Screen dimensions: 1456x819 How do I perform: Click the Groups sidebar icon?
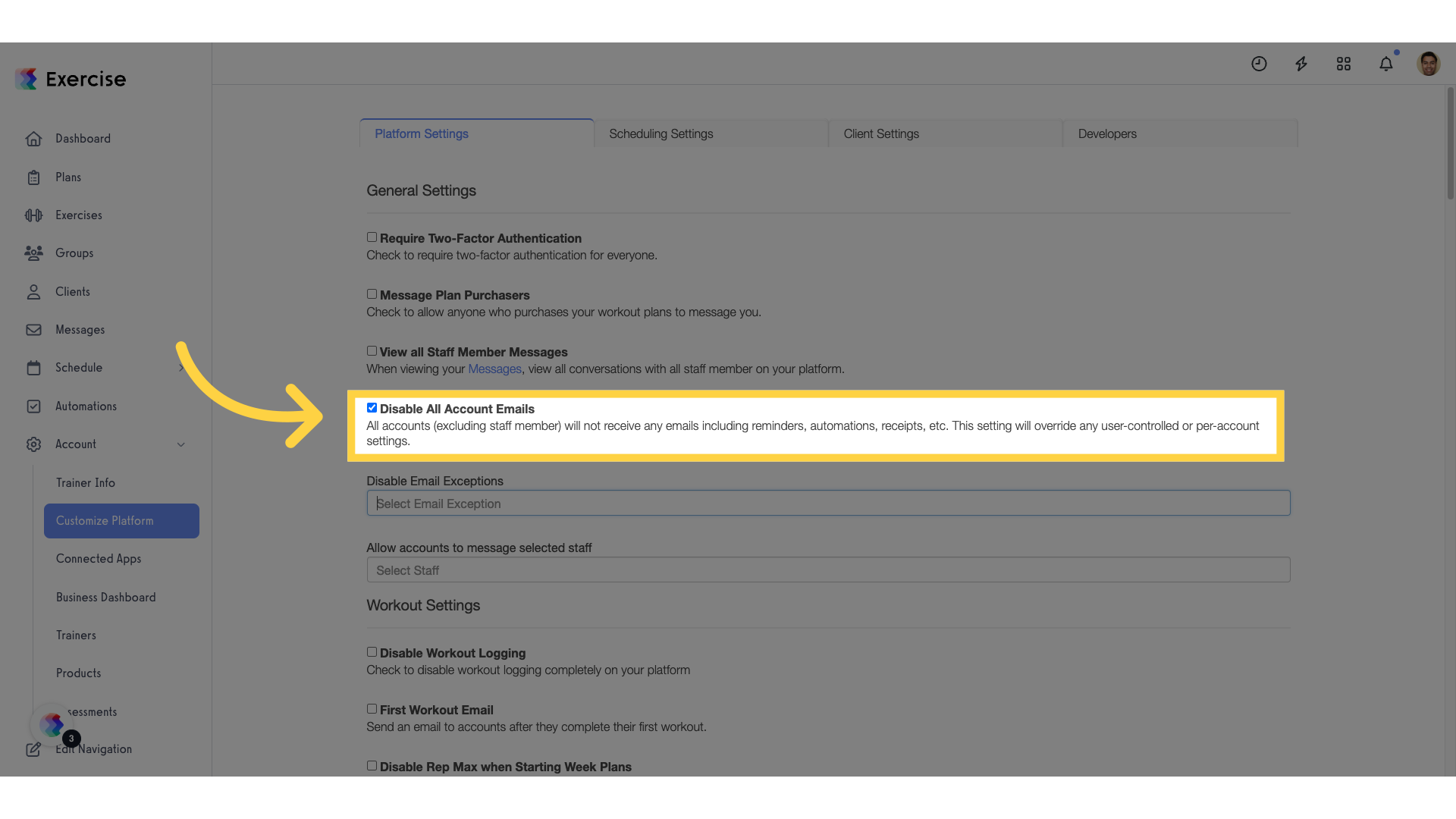pyautogui.click(x=33, y=252)
